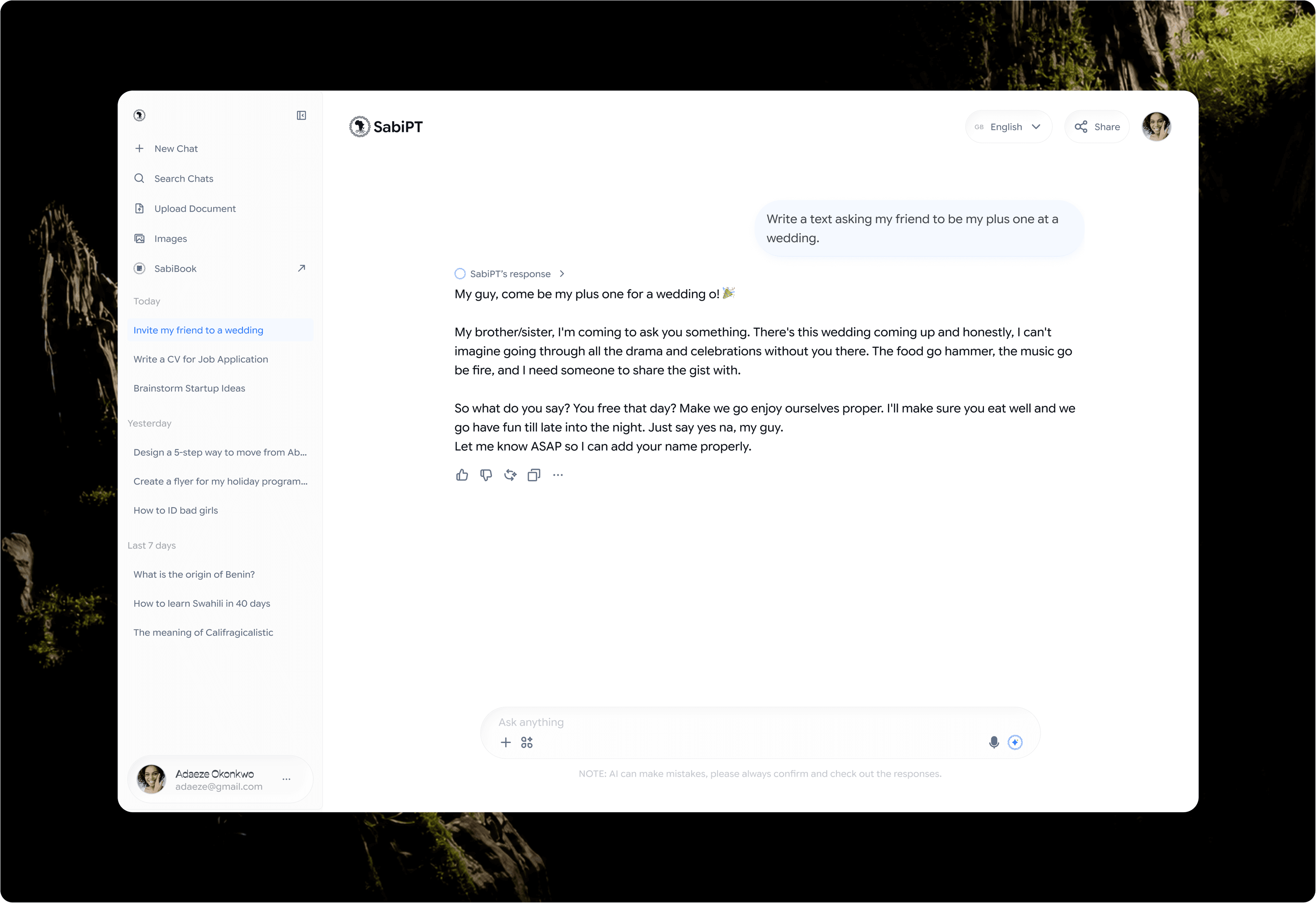Expand SabiPT's response chevron
Screen dimensions: 1316x903
(562, 274)
